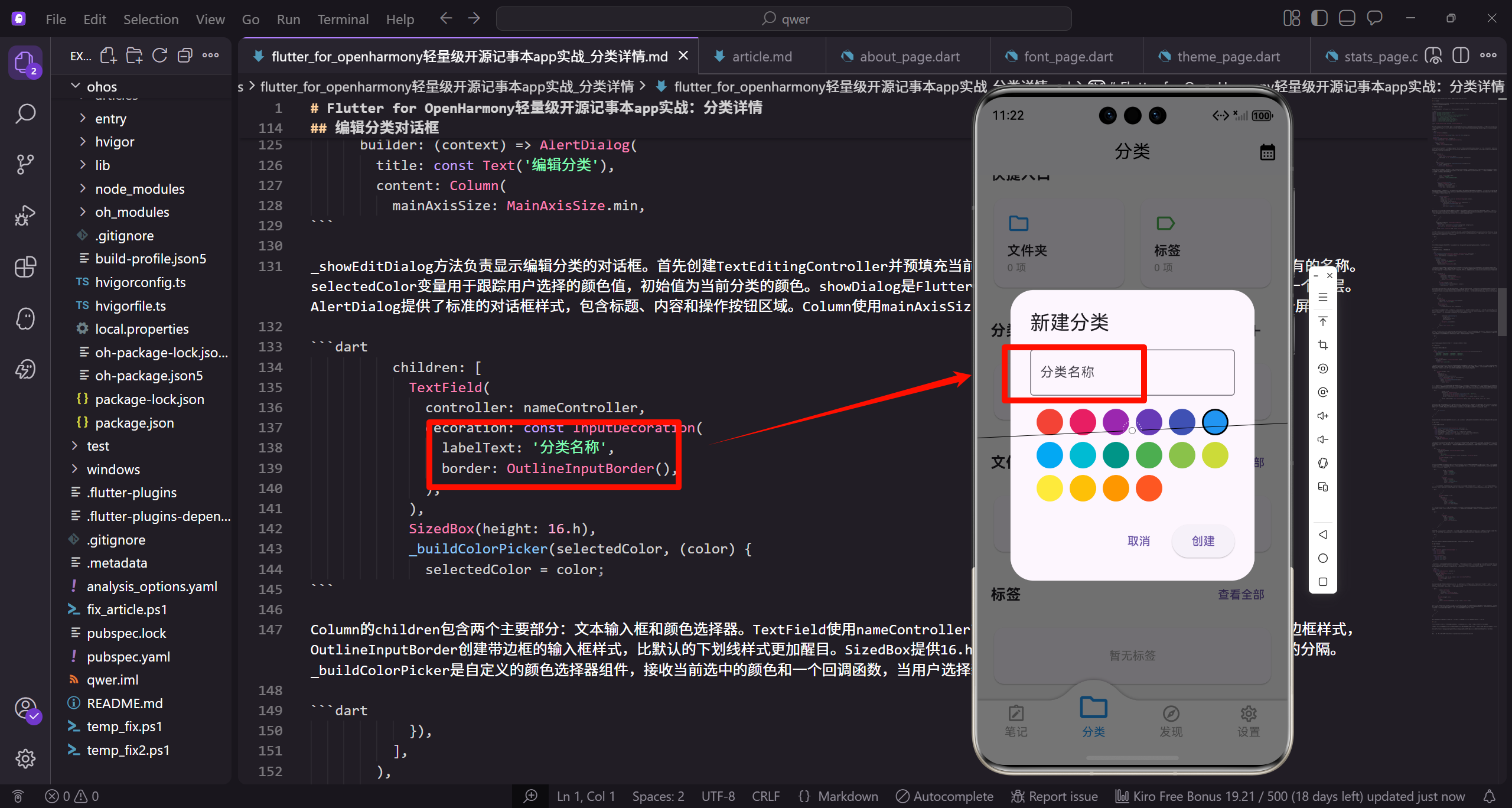This screenshot has width=1512, height=808.
Task: Expand the entry folder
Action: point(110,119)
